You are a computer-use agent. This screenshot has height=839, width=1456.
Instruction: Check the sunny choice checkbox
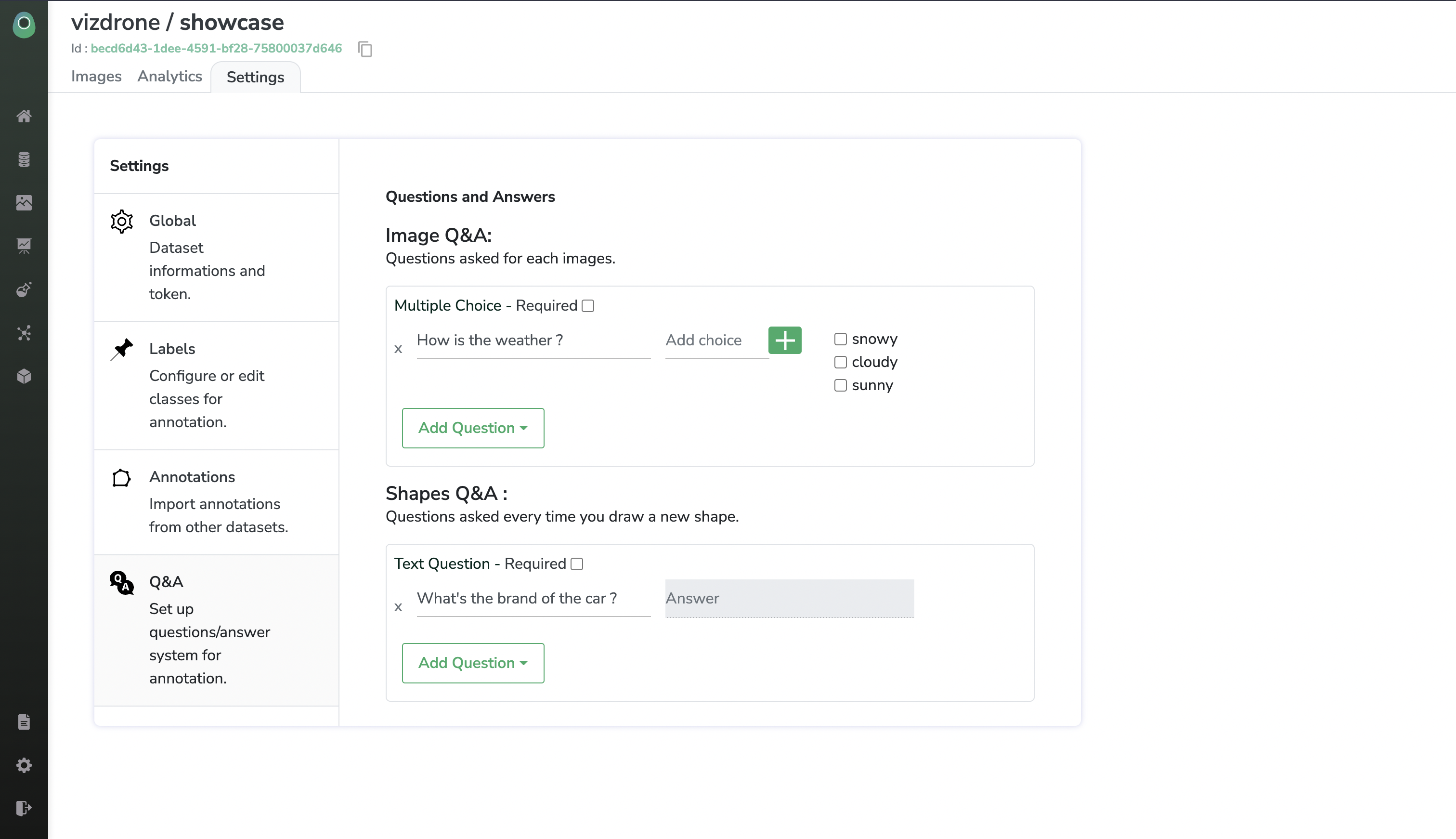(x=840, y=385)
